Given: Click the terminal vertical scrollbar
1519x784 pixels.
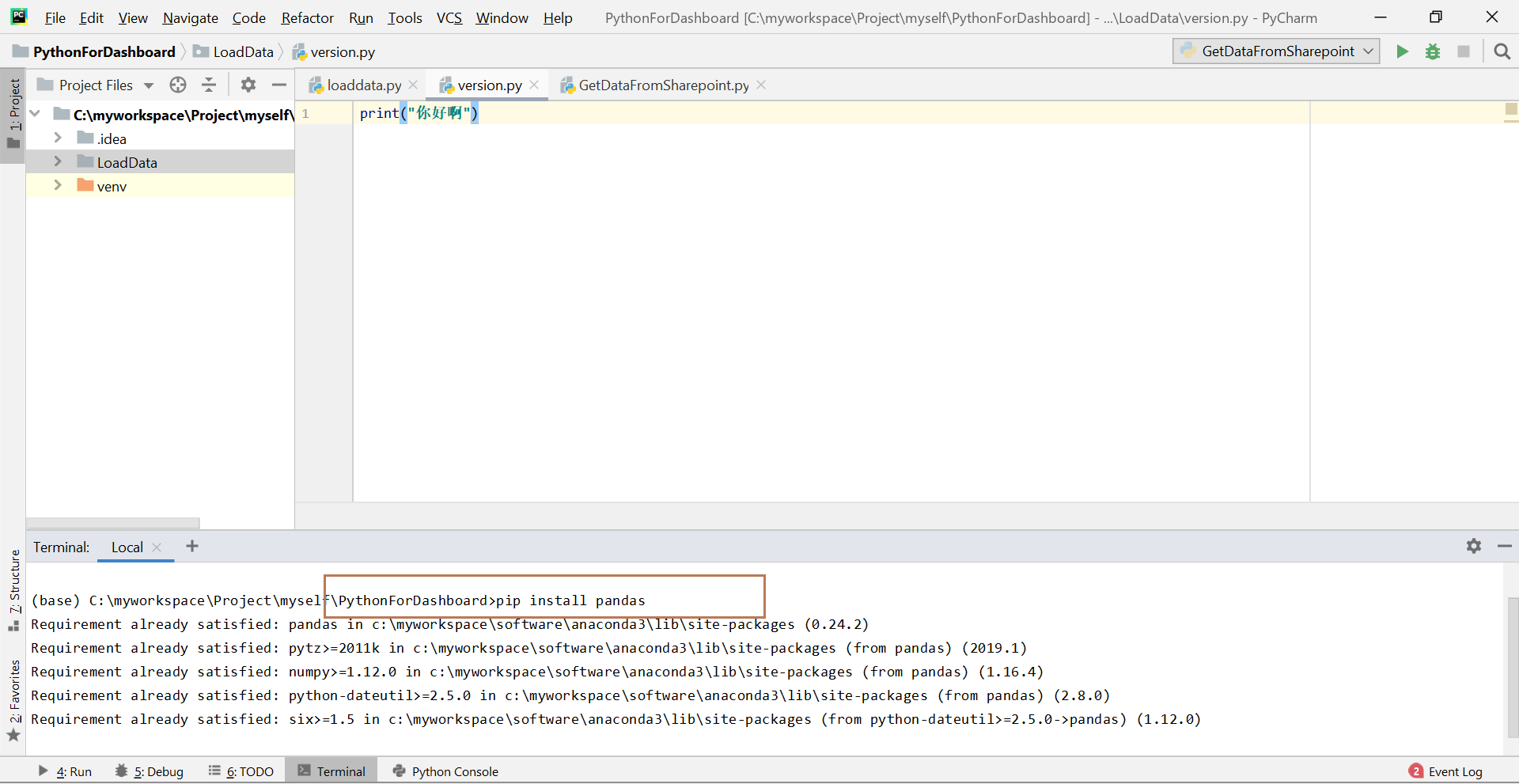Looking at the screenshot, I should [x=1512, y=668].
